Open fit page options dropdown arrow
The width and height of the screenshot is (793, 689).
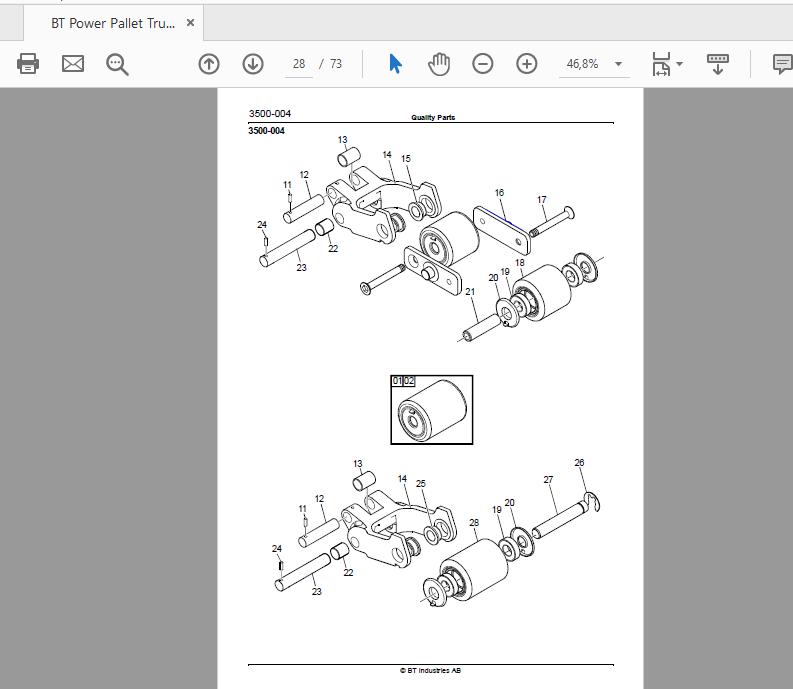[x=680, y=64]
